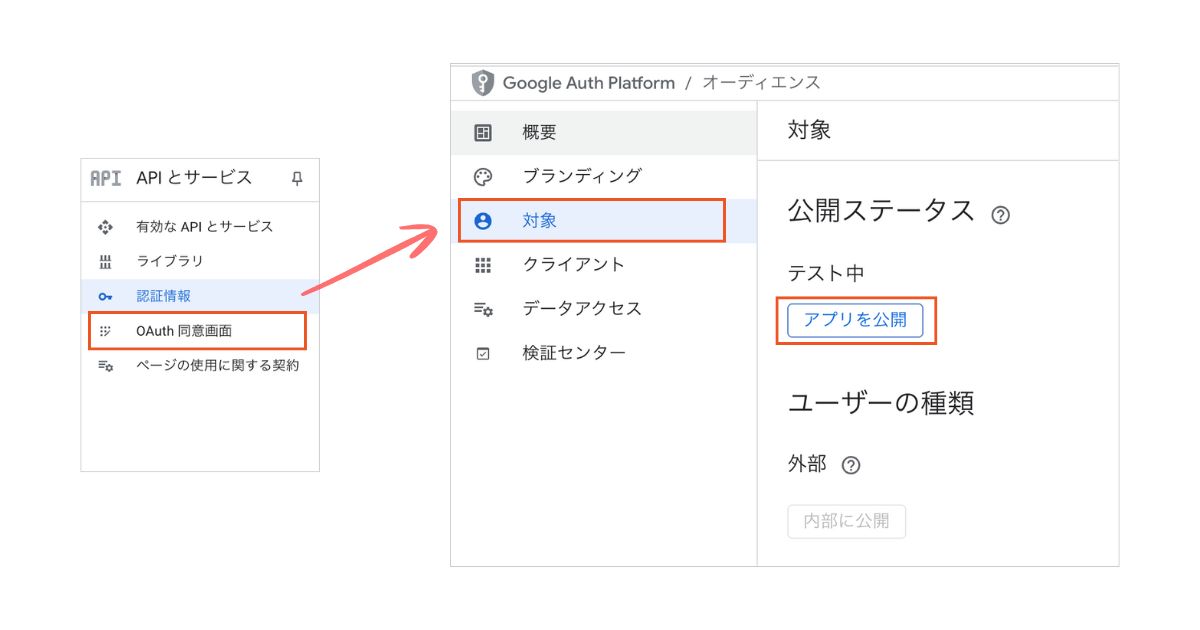Image resolution: width=1200 pixels, height=630 pixels.
Task: Select 対象 in the Auth Platform sidebar
Action: point(540,221)
